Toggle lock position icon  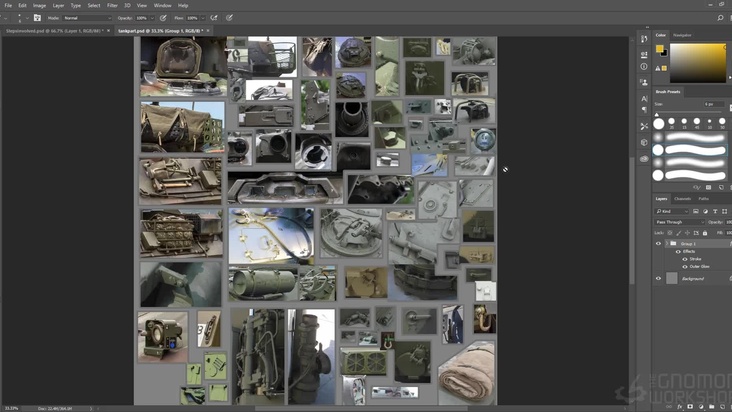coord(687,232)
